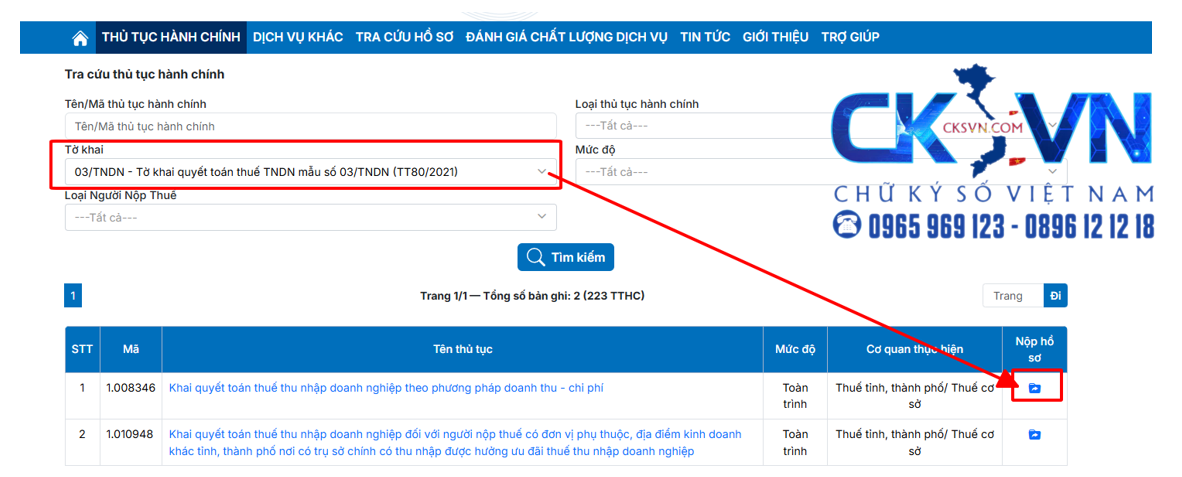Select page 1 in pagination
This screenshot has width=1182, height=477.
(x=73, y=296)
